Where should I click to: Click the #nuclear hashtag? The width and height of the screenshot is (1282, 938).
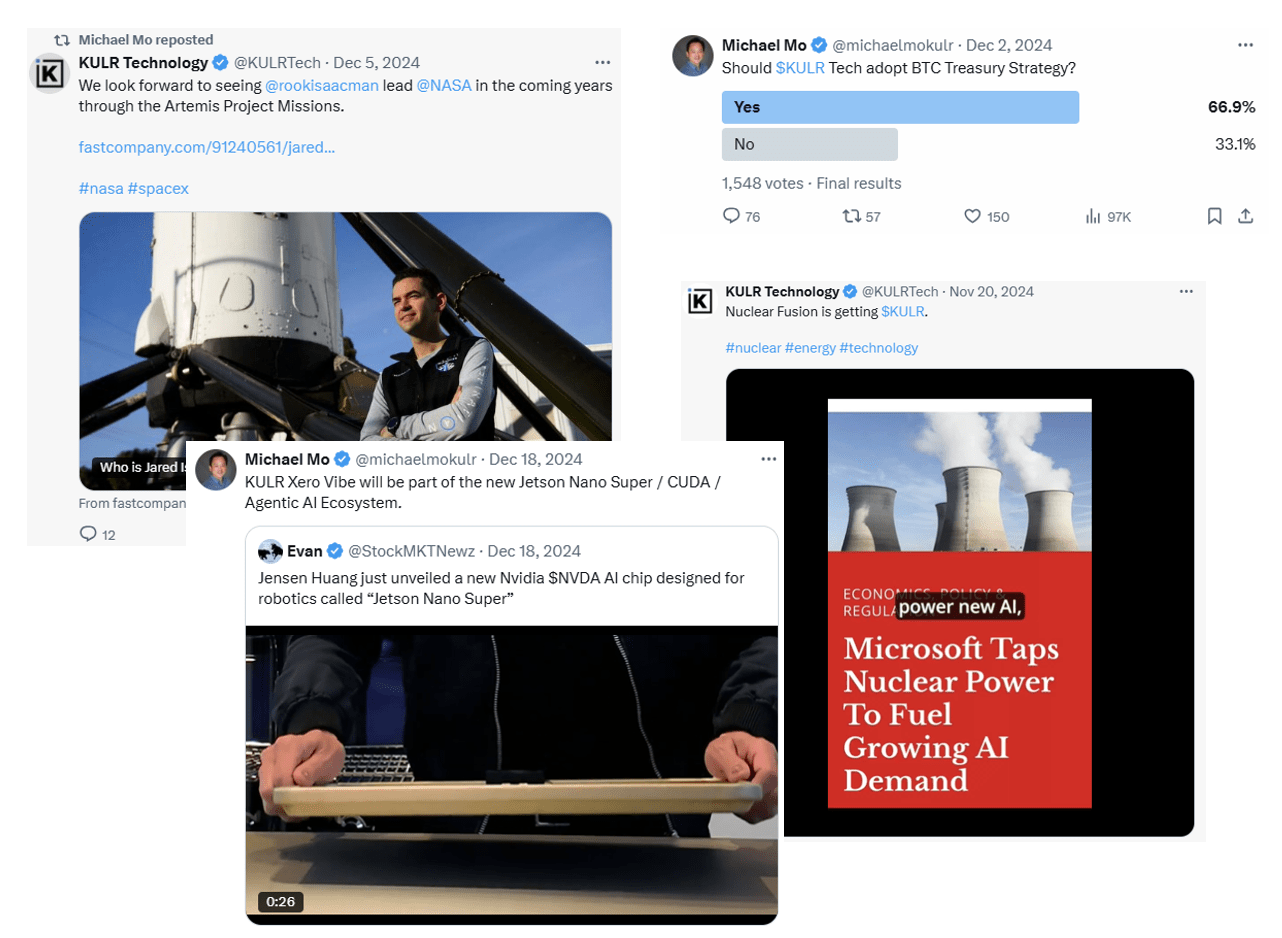(752, 348)
